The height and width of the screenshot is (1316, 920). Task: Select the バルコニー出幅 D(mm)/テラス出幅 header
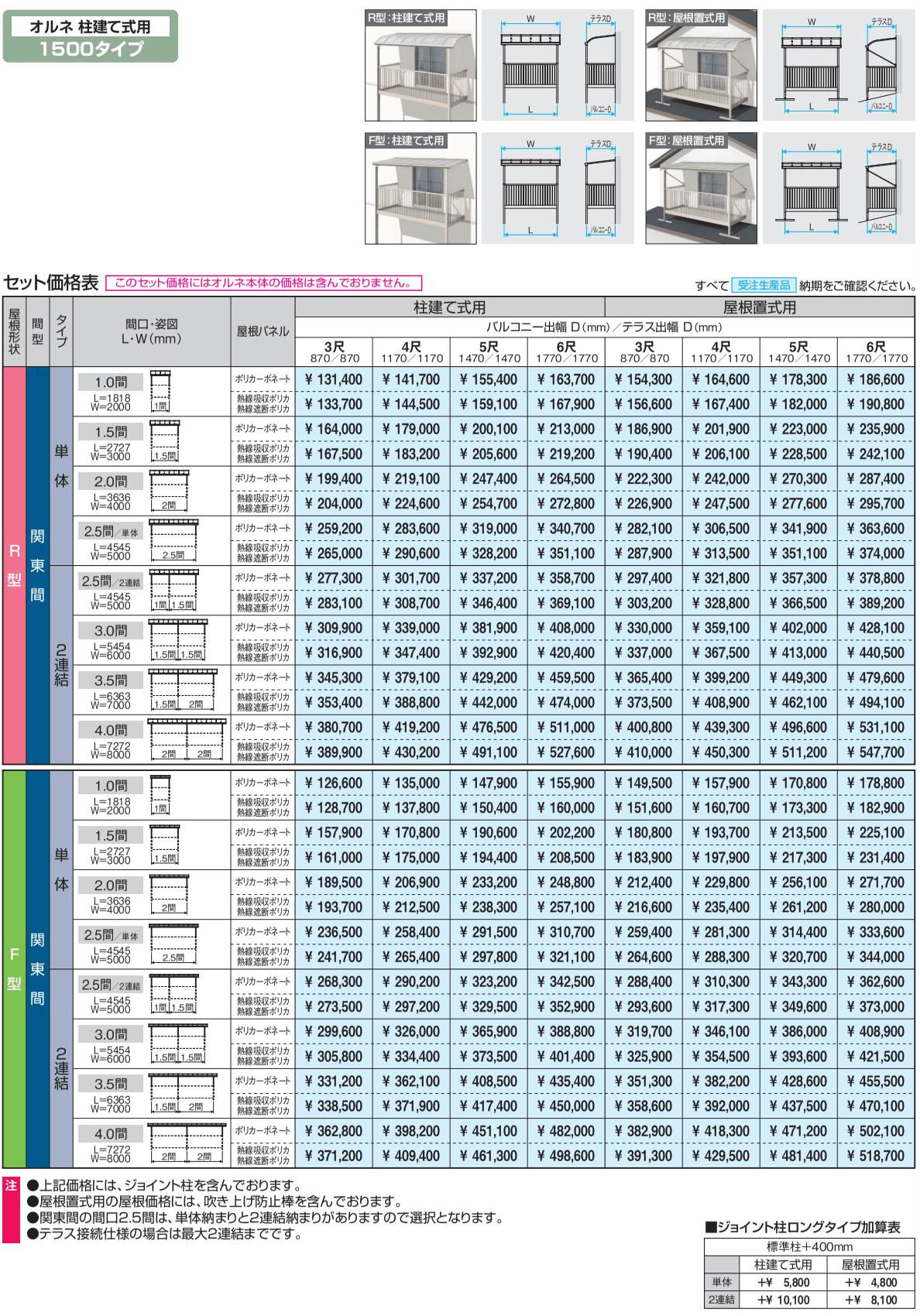(605, 327)
